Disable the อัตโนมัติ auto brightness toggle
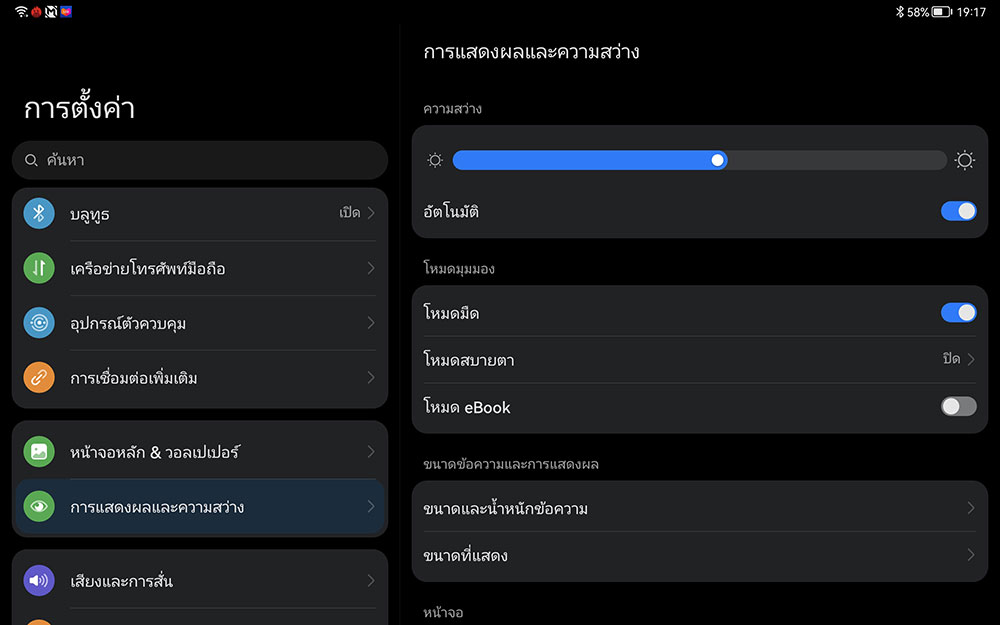This screenshot has height=625, width=1000. pos(958,211)
